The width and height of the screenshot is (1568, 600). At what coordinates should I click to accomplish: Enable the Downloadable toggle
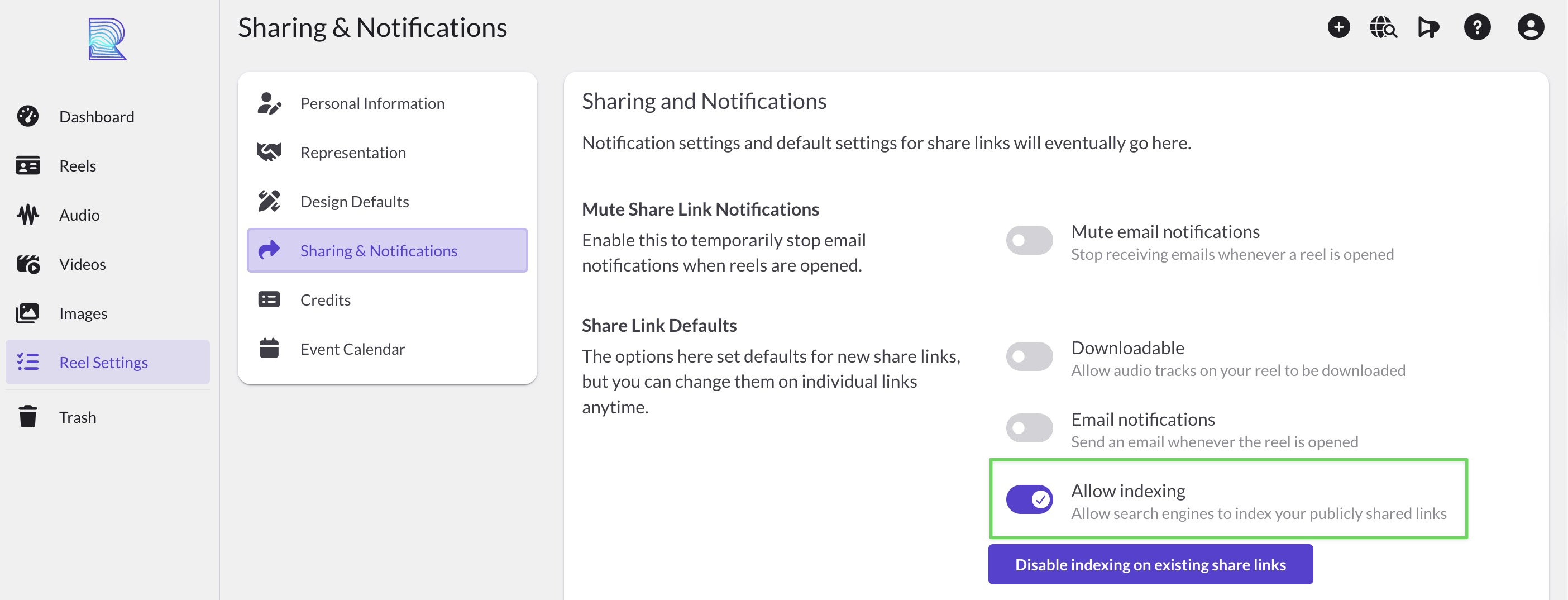coord(1029,356)
